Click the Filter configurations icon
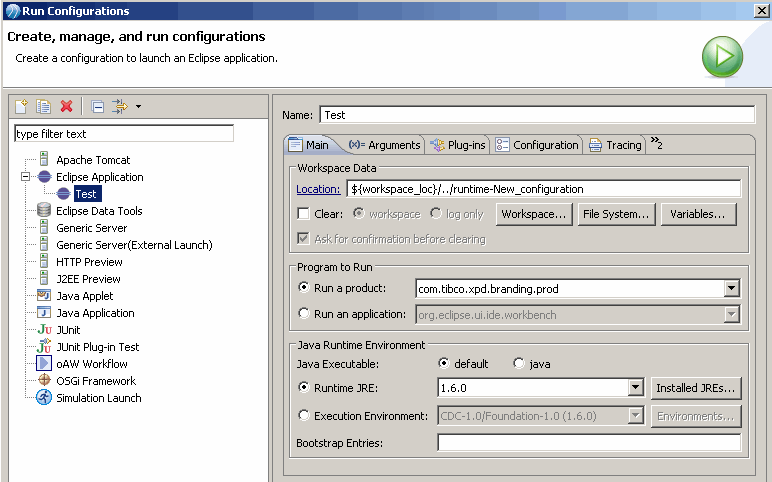 [120, 106]
